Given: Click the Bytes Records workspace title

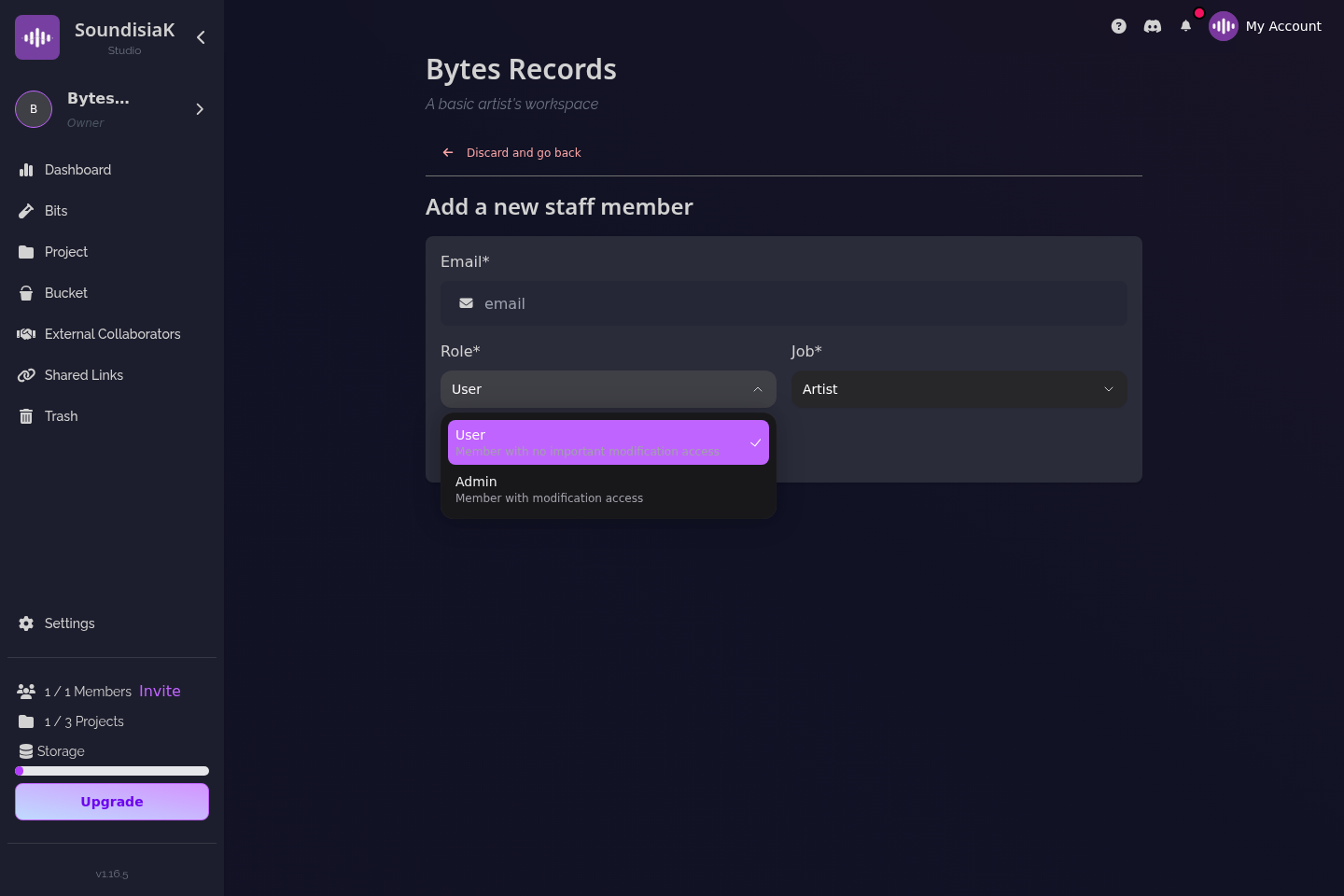Looking at the screenshot, I should click(x=521, y=70).
